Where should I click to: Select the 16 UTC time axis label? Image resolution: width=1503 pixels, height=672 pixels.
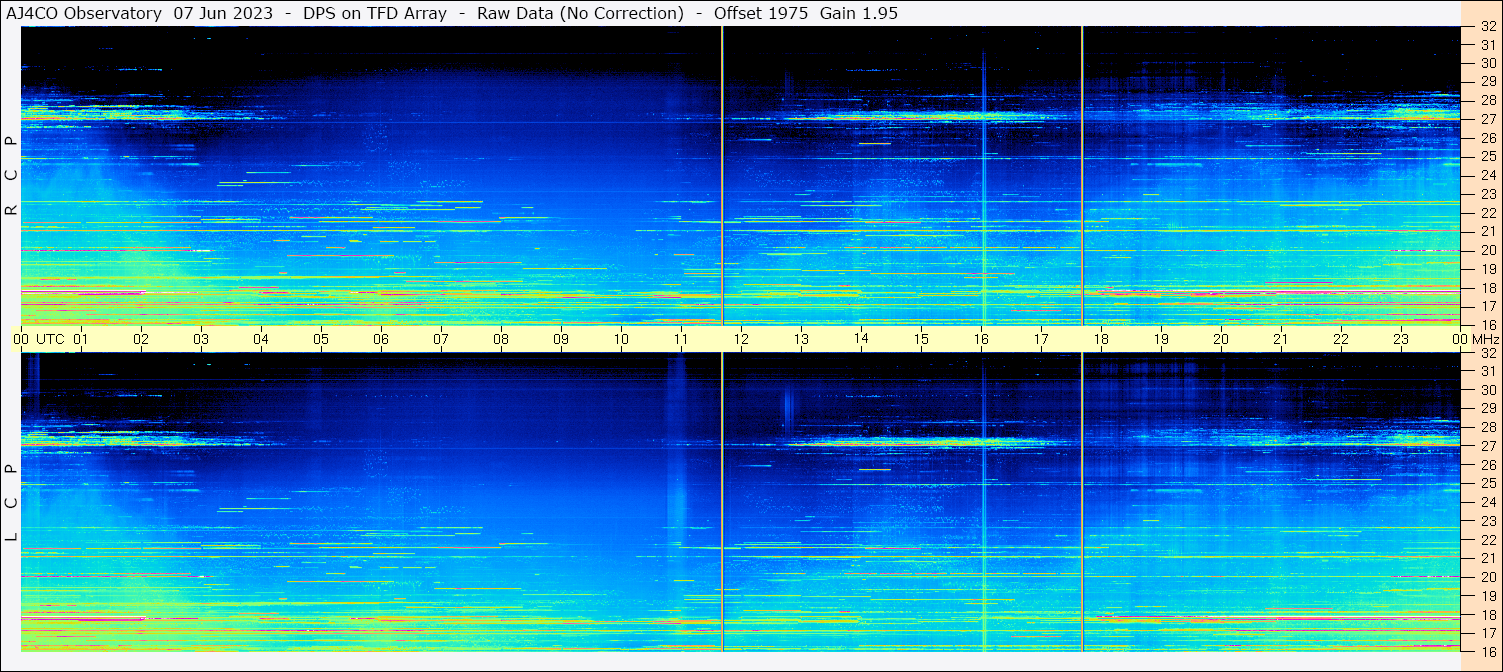pos(981,339)
